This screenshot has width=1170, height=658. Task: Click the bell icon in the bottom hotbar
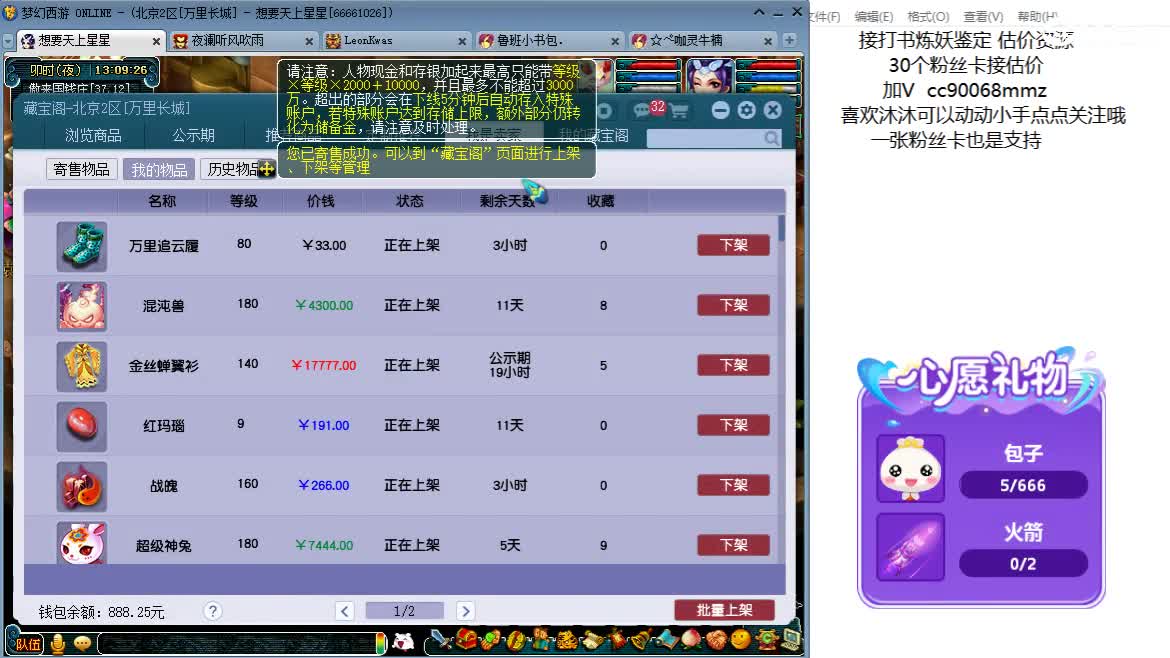[x=640, y=641]
